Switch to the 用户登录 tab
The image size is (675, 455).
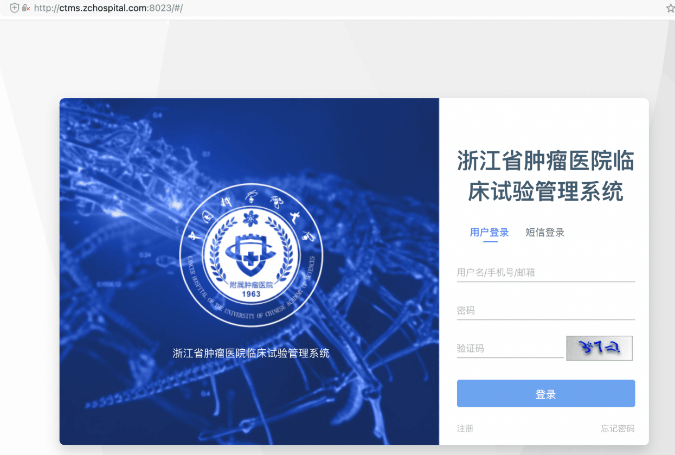point(489,233)
